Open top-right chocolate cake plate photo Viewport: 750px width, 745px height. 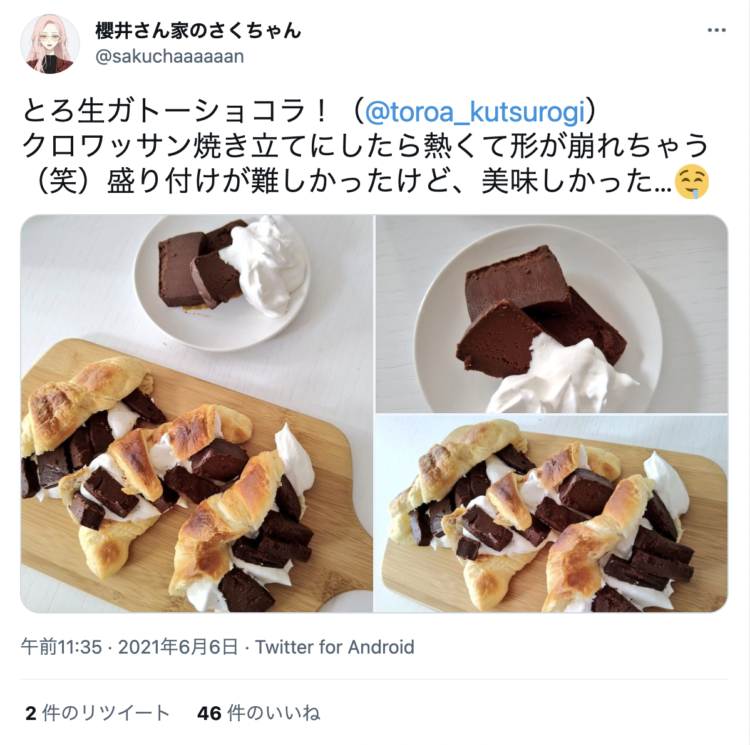(x=551, y=314)
